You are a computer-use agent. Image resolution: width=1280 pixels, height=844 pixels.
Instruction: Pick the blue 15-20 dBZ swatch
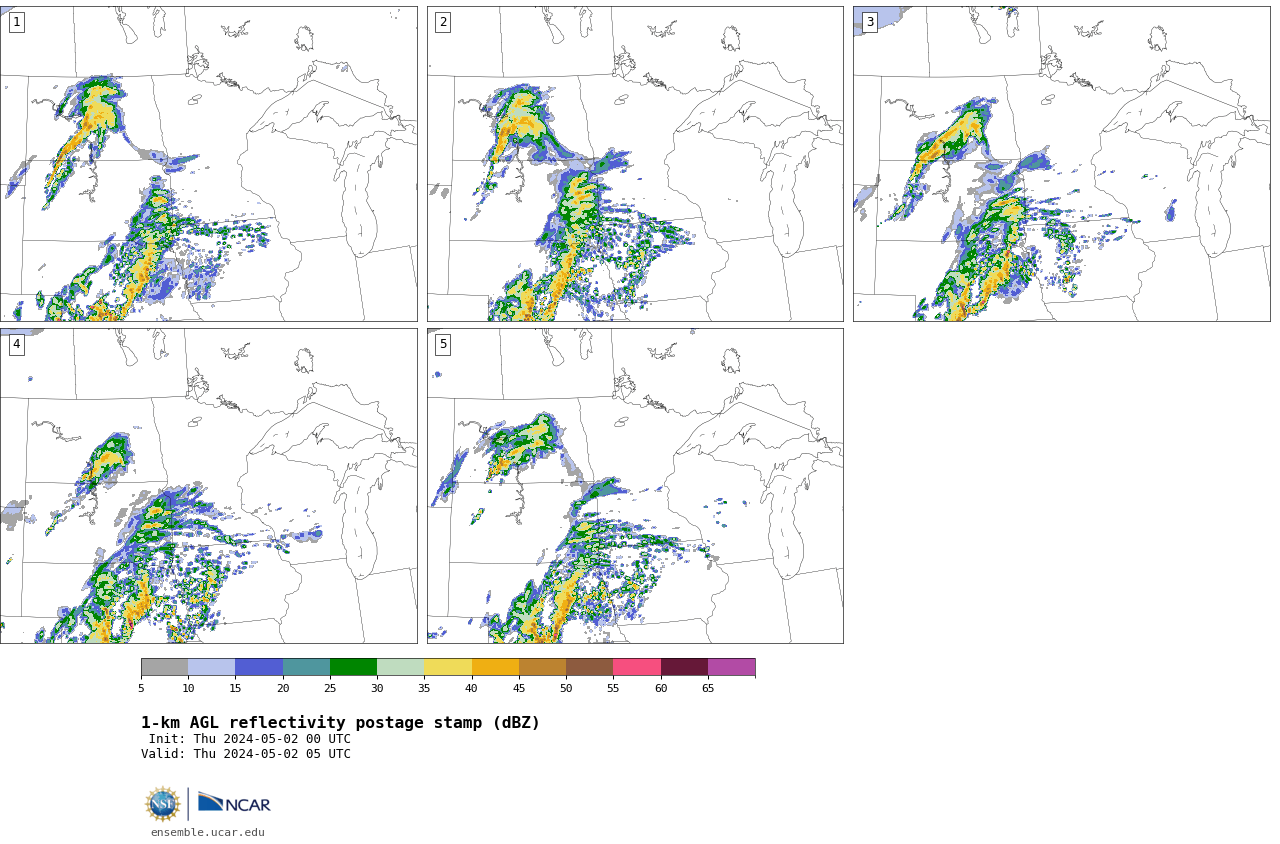click(259, 667)
